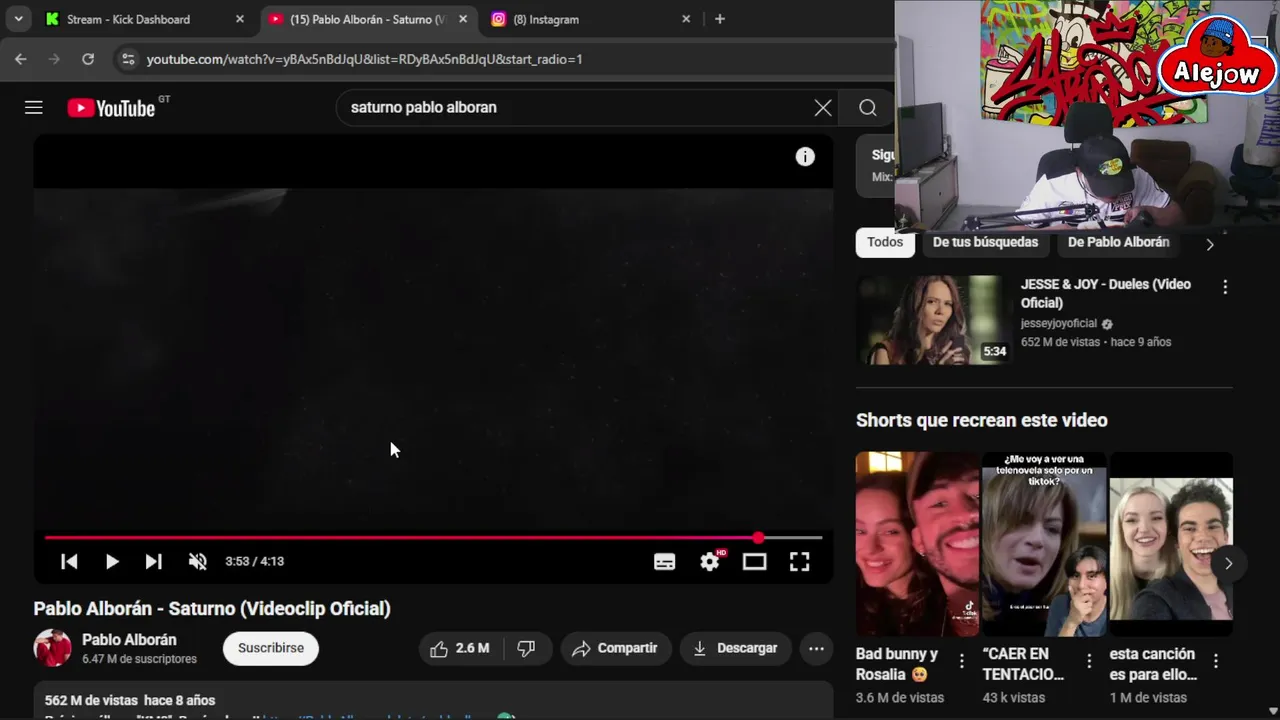Toggle subtitles in the player
This screenshot has height=720, width=1280.
point(664,562)
